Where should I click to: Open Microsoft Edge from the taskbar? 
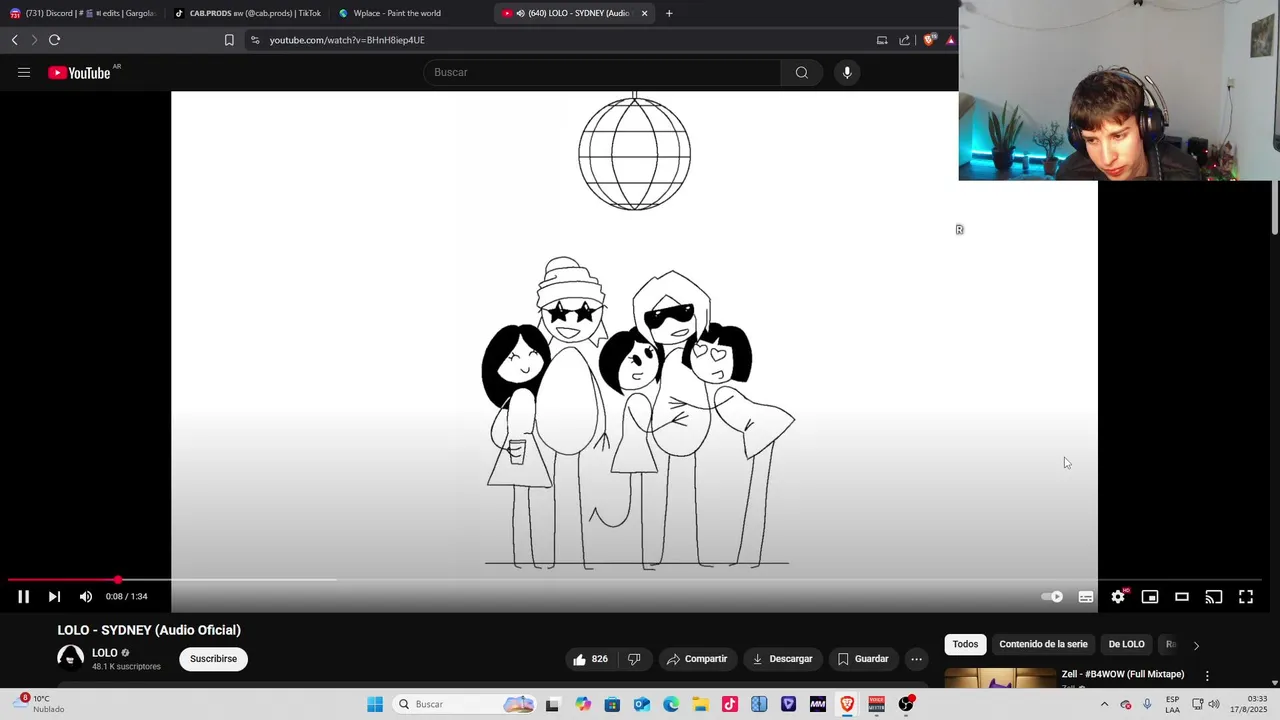[671, 704]
